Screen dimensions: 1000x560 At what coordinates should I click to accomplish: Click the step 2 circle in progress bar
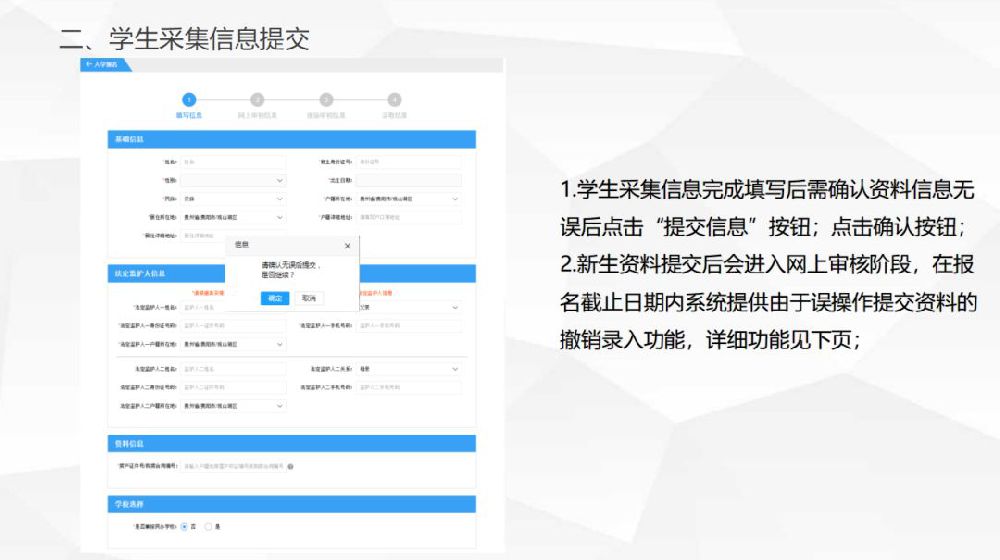257,99
